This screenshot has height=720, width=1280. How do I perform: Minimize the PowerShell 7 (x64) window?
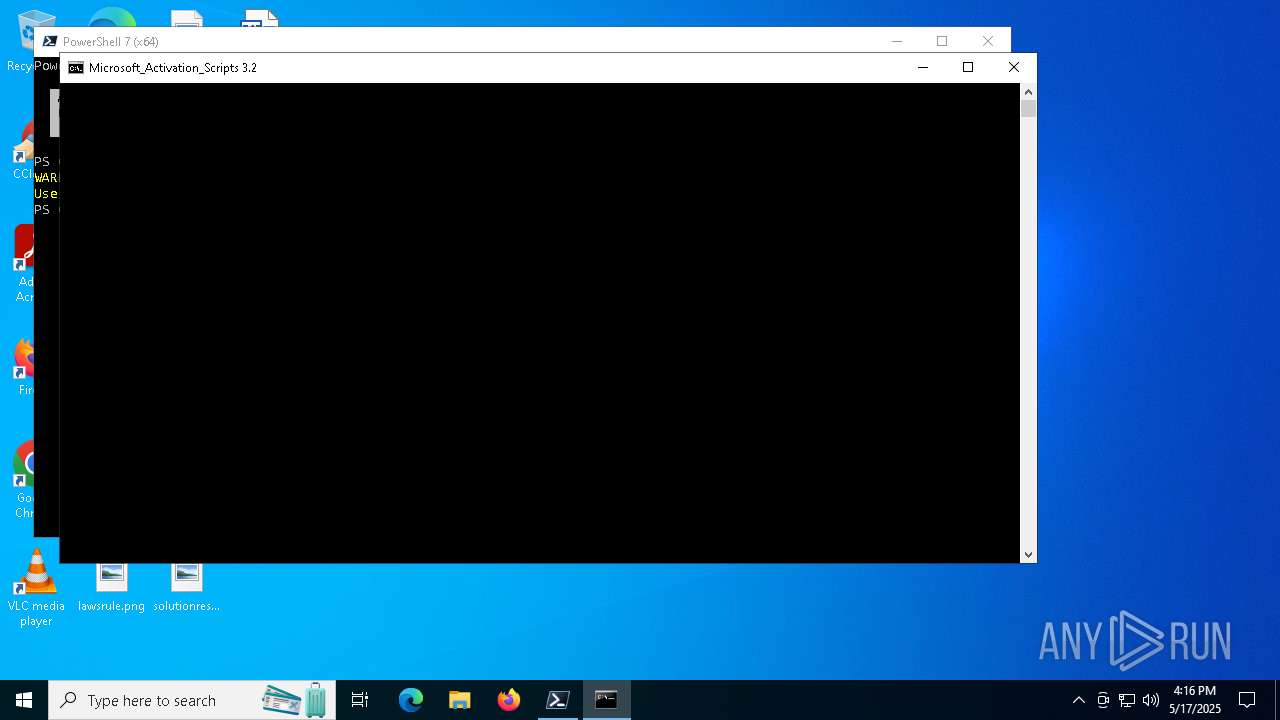(x=897, y=41)
